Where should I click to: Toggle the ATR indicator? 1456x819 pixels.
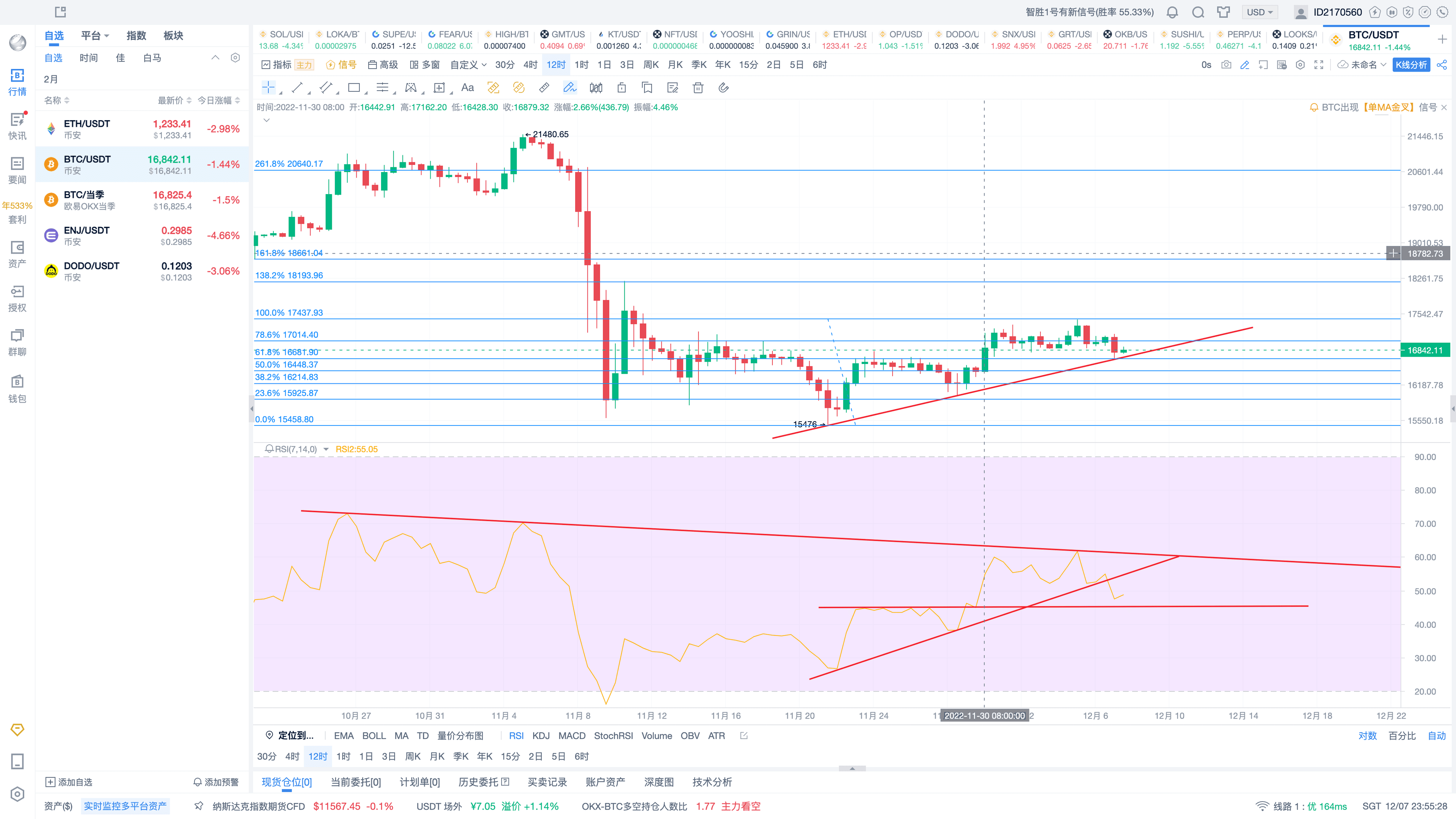(x=717, y=736)
